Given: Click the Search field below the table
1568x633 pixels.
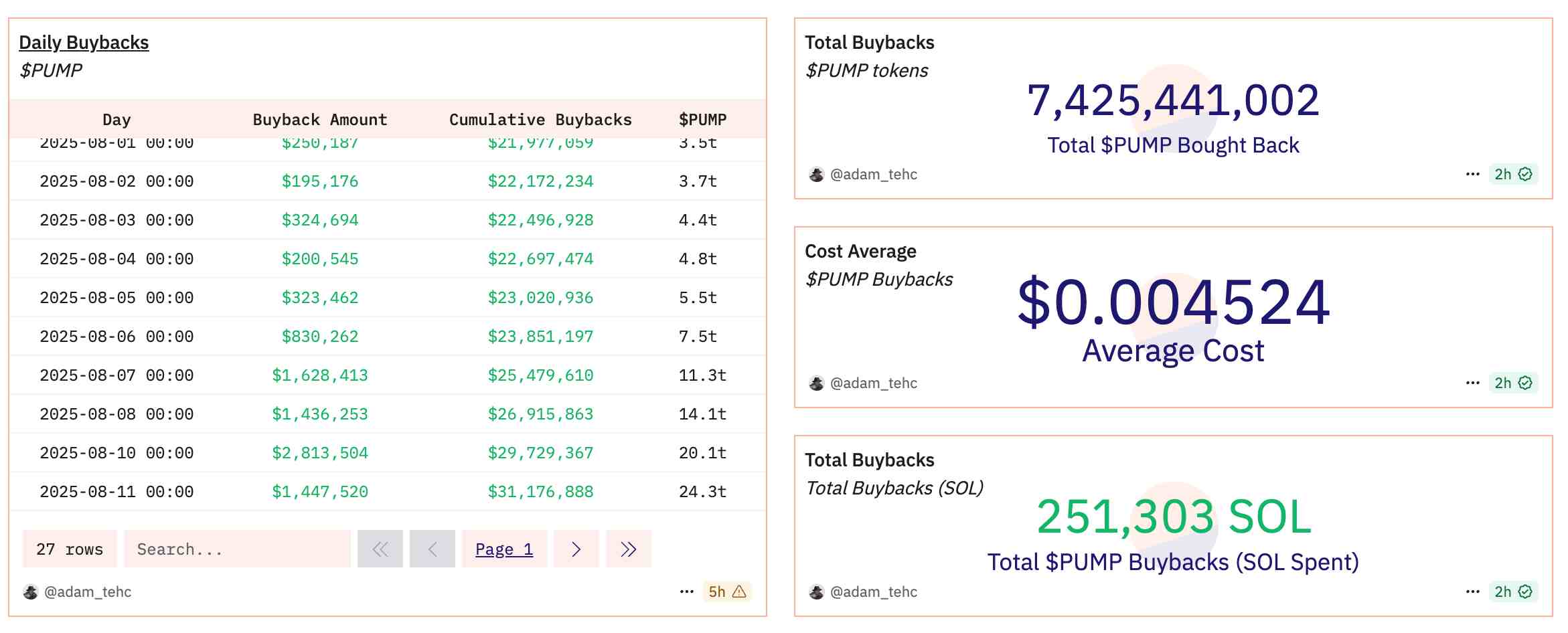Looking at the screenshot, I should coord(237,549).
